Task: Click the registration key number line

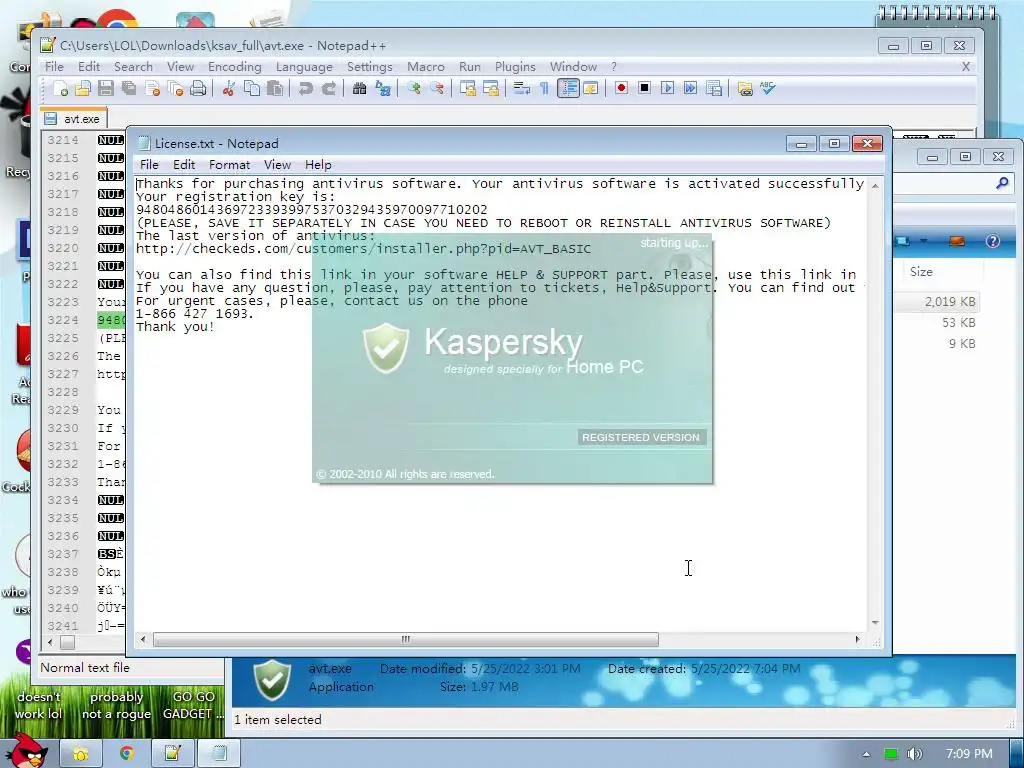Action: tap(312, 210)
